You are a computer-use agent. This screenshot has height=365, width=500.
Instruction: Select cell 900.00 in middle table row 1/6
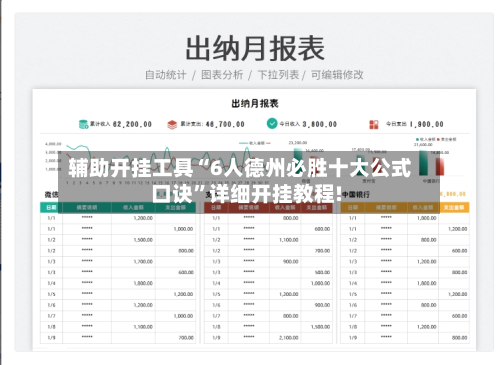pos(322,305)
